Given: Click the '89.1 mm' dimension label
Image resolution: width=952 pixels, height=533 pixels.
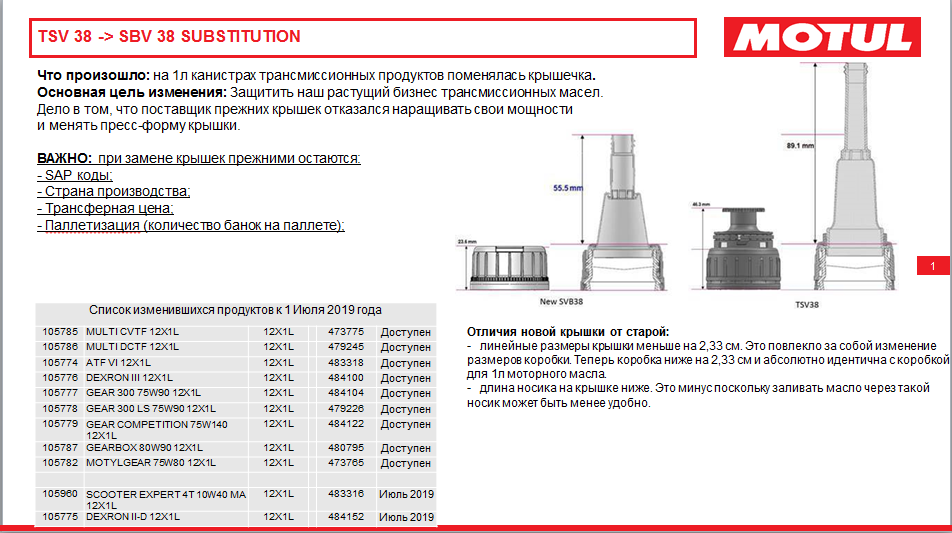Looking at the screenshot, I should pyautogui.click(x=800, y=146).
